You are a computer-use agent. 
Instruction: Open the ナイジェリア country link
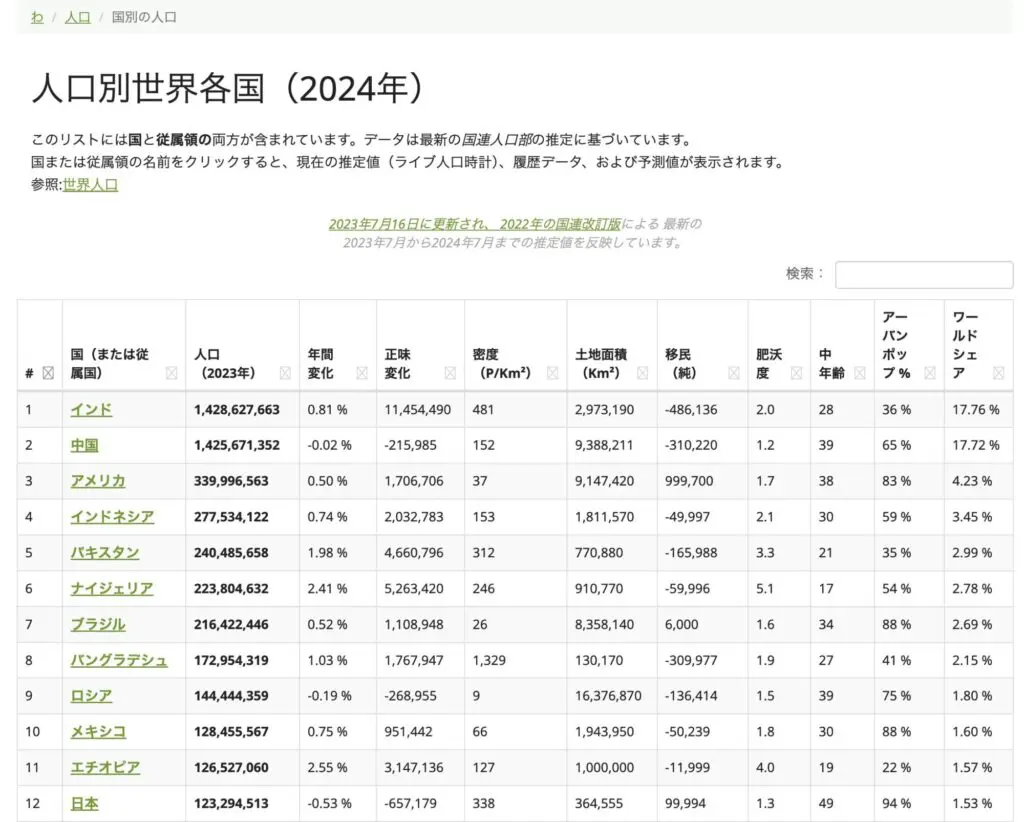click(x=111, y=589)
